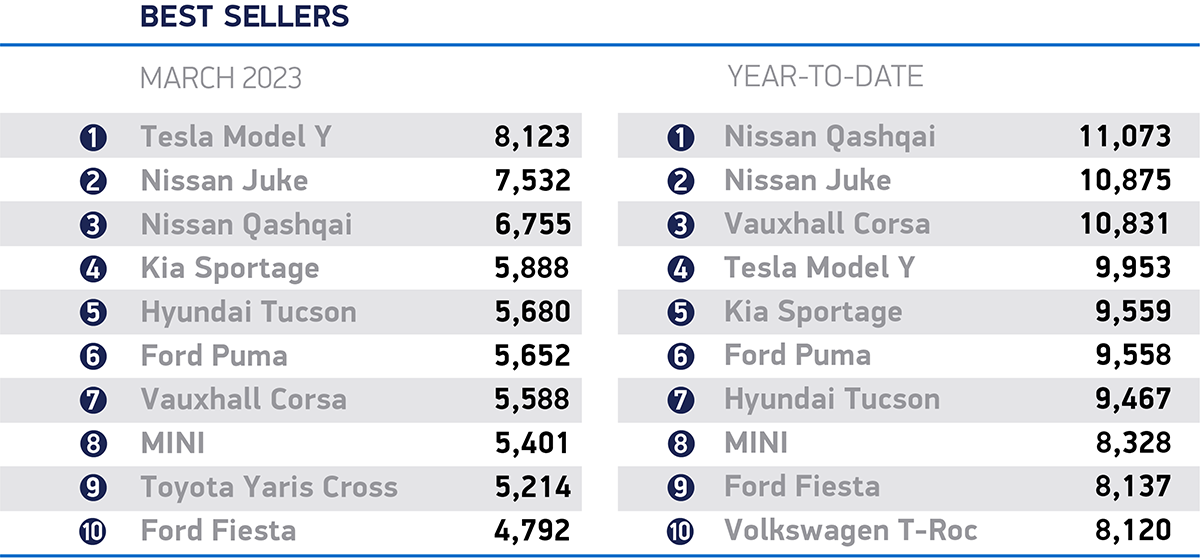Click the rank 4 badge beside year-to-date Tesla Model Y
1200x560 pixels.
tap(680, 269)
